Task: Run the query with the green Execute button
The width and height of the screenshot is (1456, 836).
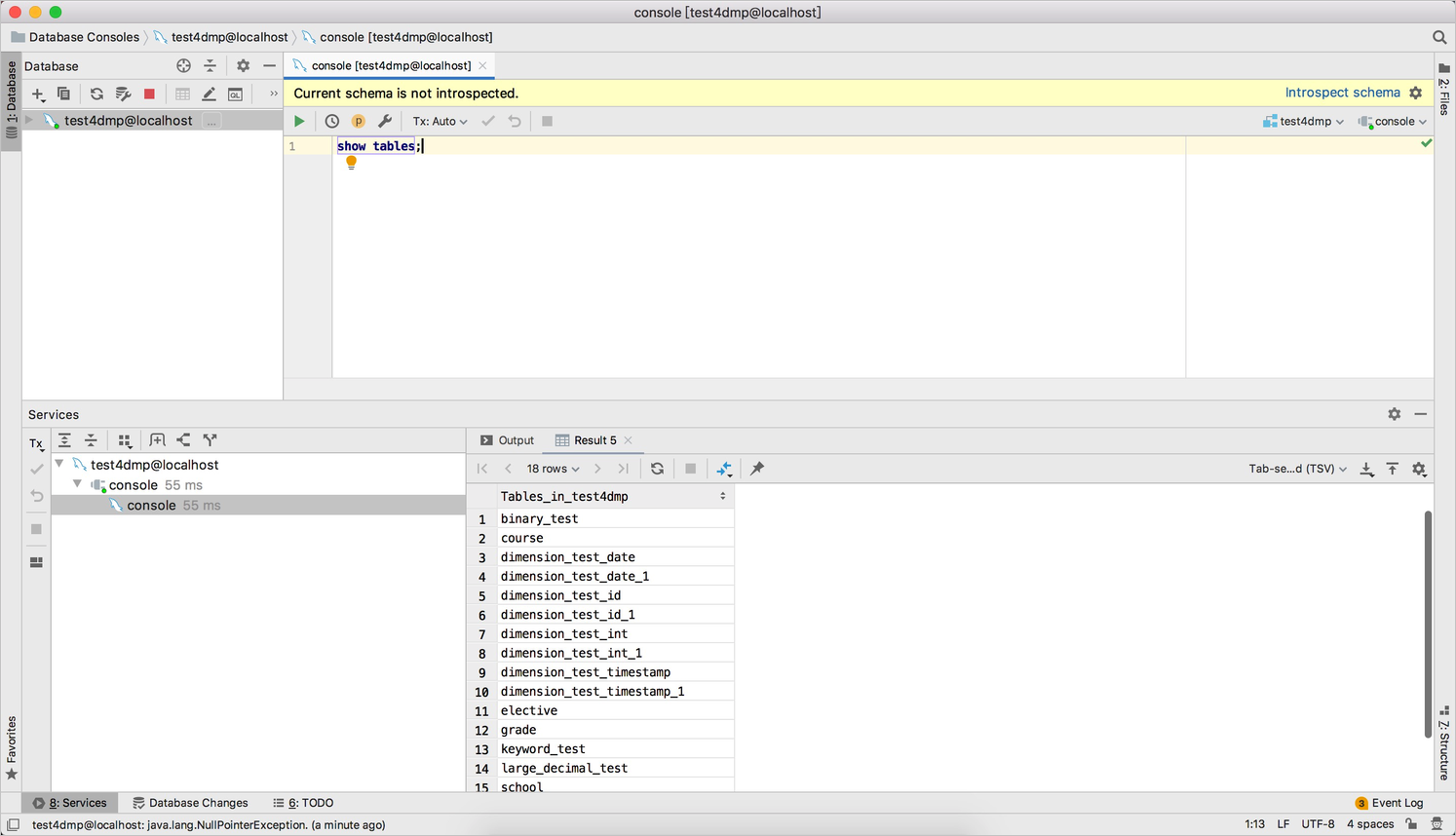Action: (299, 121)
